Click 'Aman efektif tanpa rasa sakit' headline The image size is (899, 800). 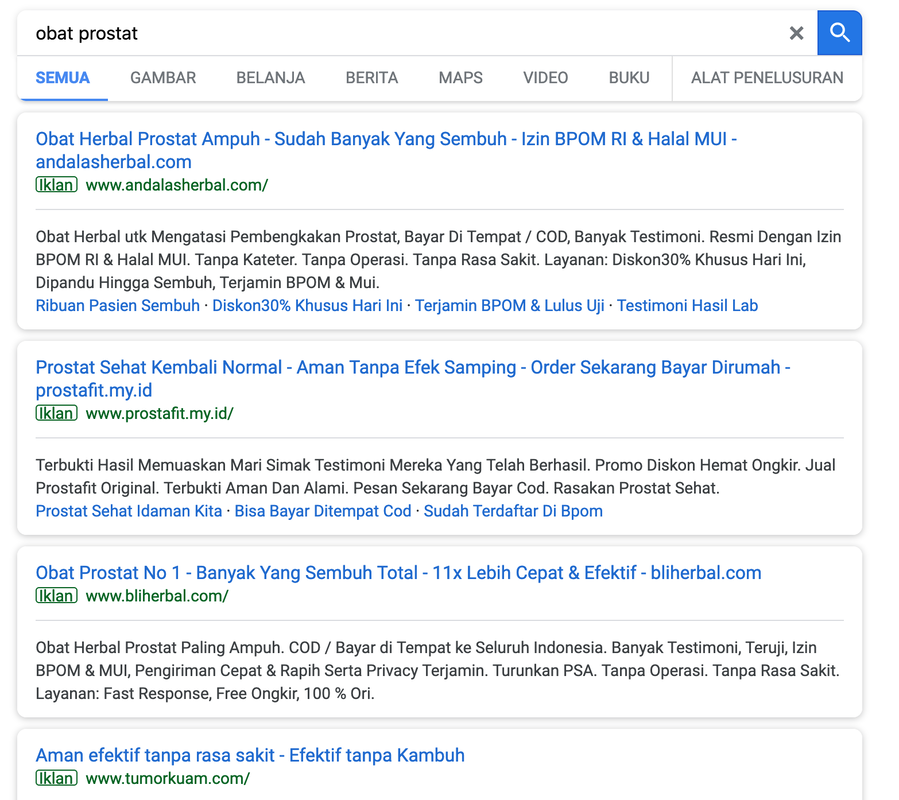(250, 755)
